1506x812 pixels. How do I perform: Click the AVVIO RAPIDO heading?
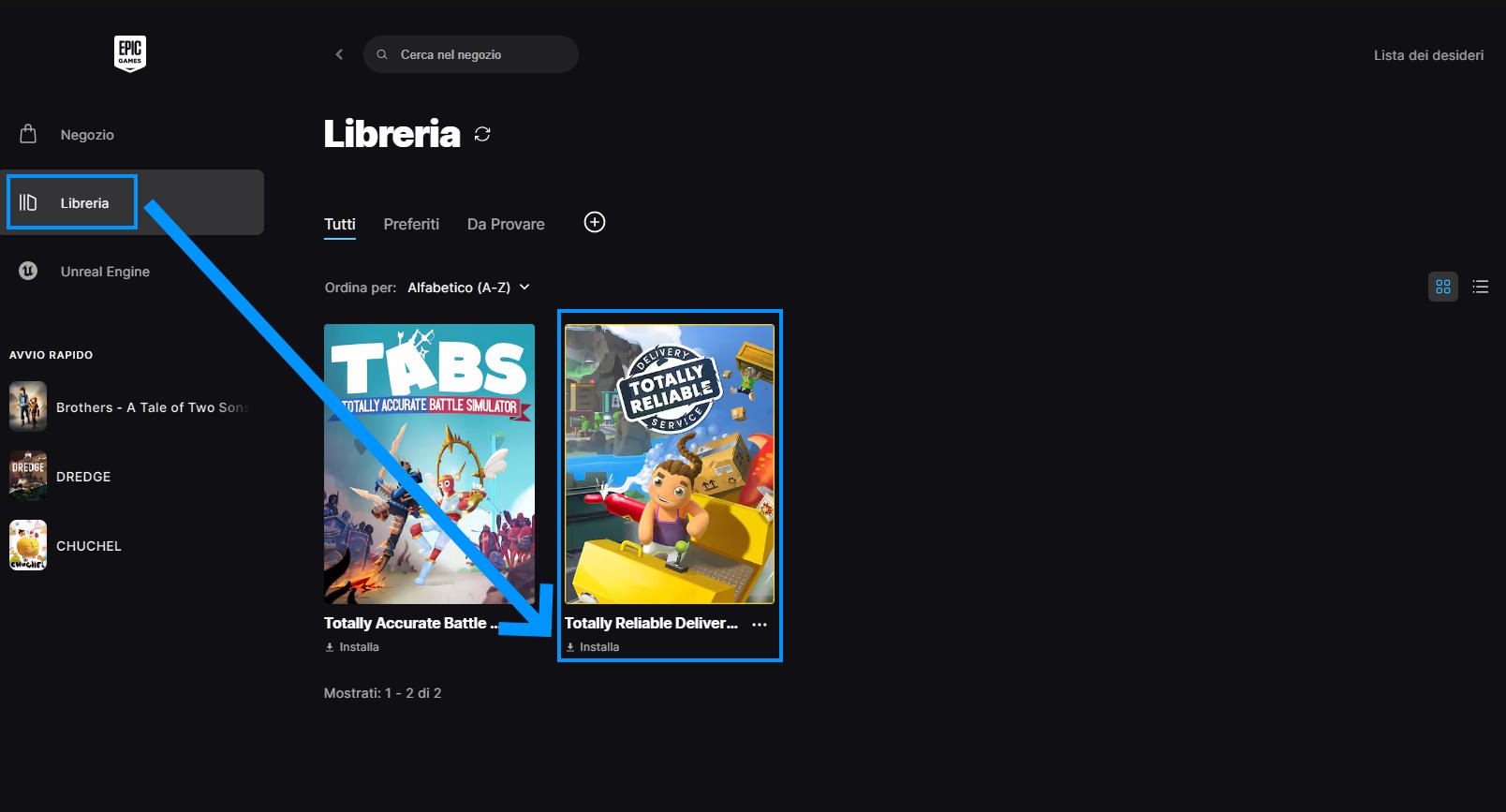(52, 355)
